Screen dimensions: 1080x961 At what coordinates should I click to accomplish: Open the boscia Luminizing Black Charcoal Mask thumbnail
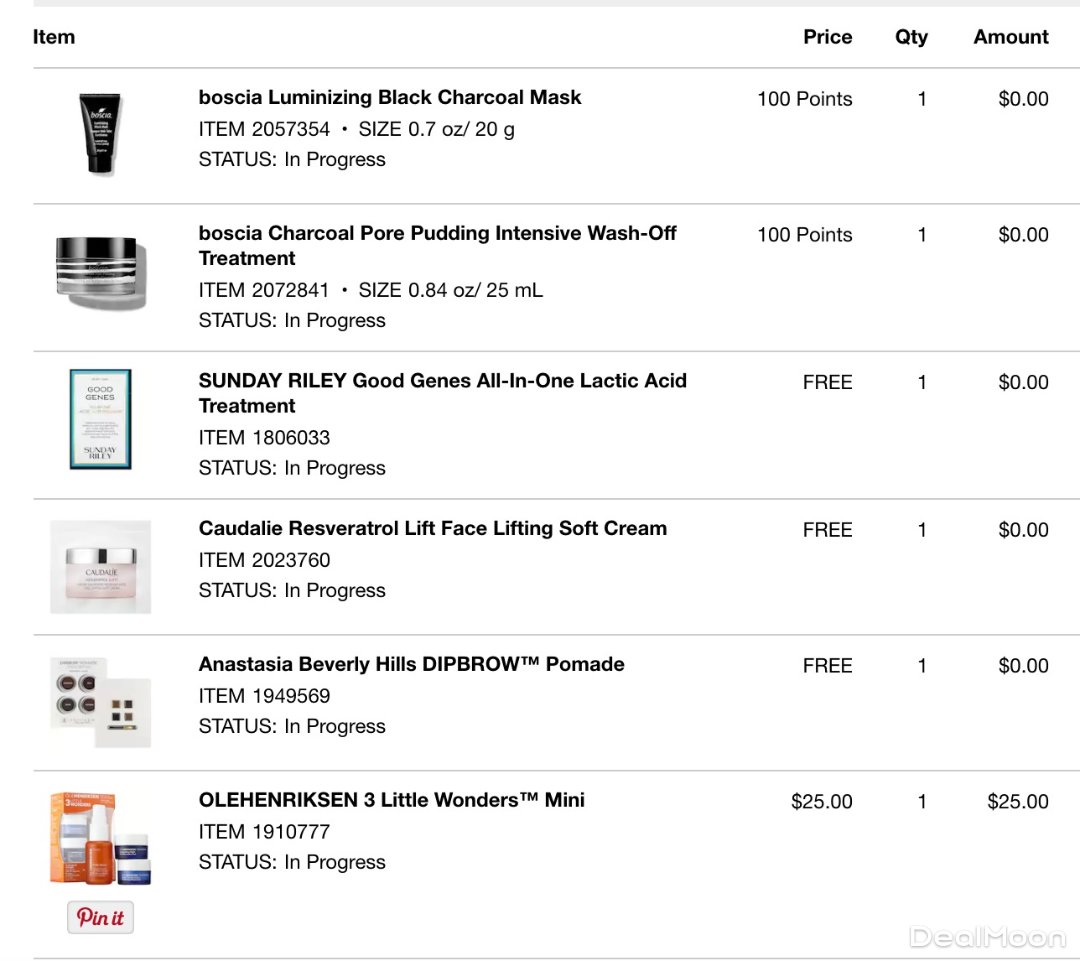(x=100, y=132)
